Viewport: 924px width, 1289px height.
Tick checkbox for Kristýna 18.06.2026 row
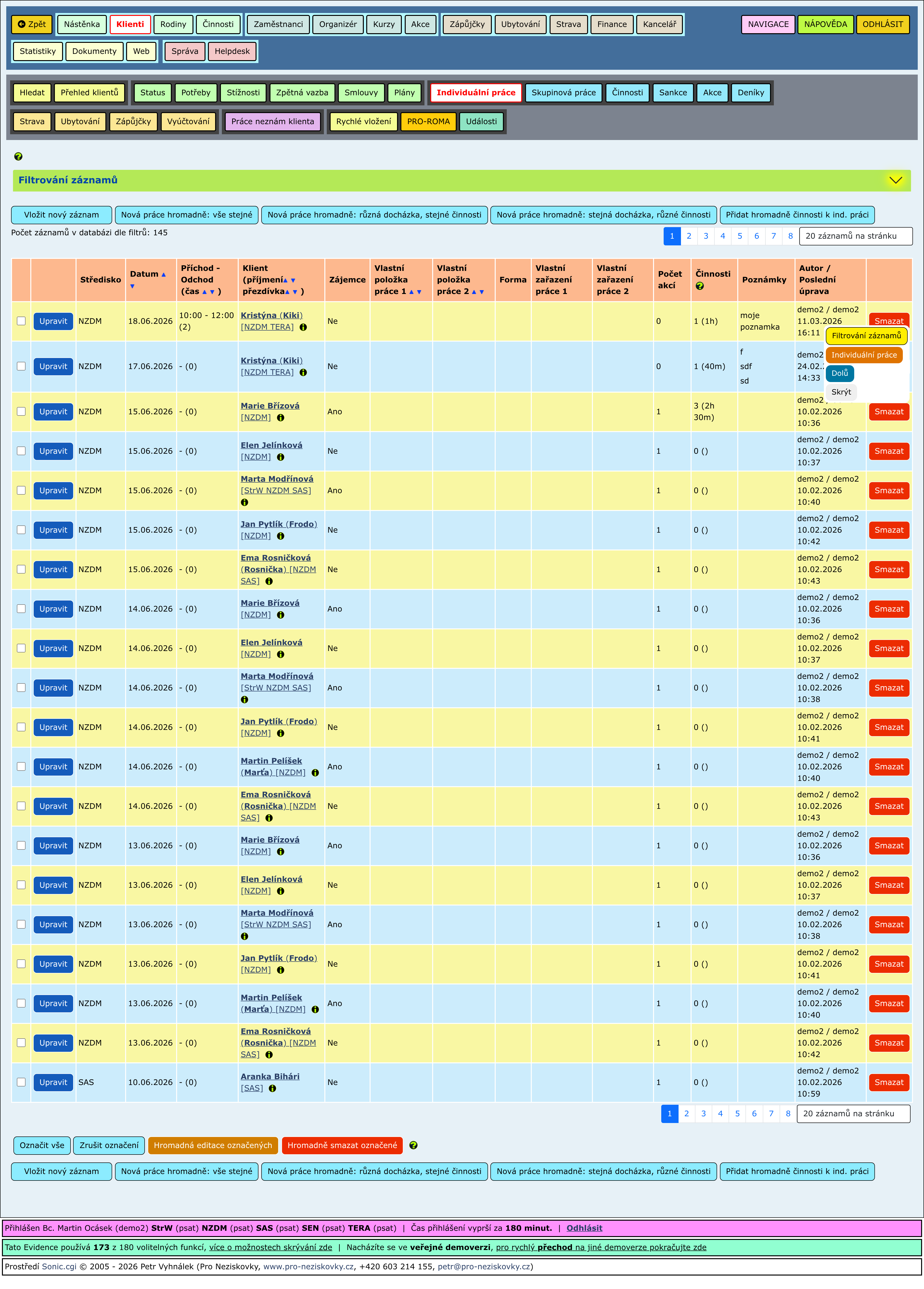pyautogui.click(x=21, y=321)
